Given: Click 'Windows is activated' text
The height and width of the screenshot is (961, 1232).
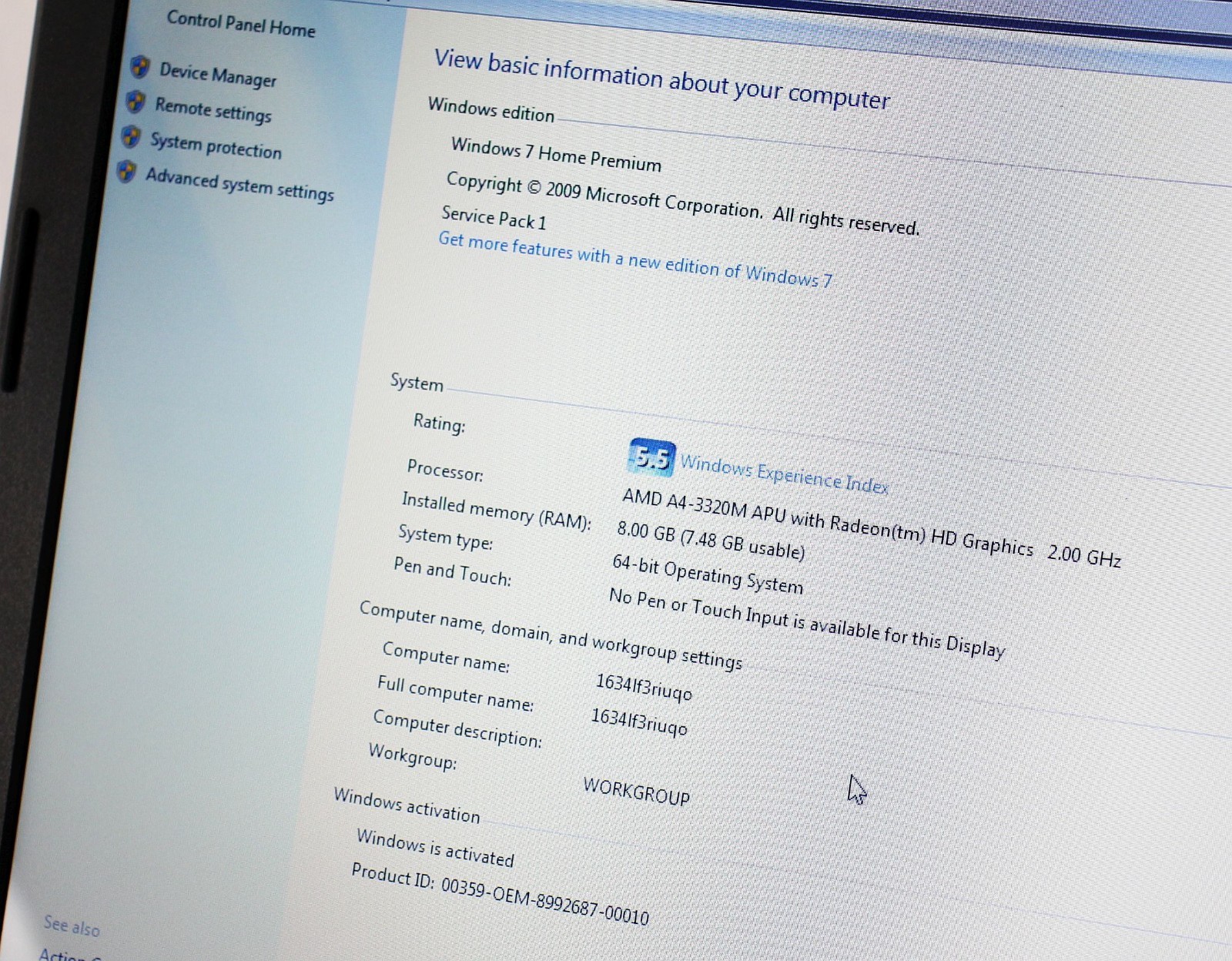Looking at the screenshot, I should click(435, 848).
